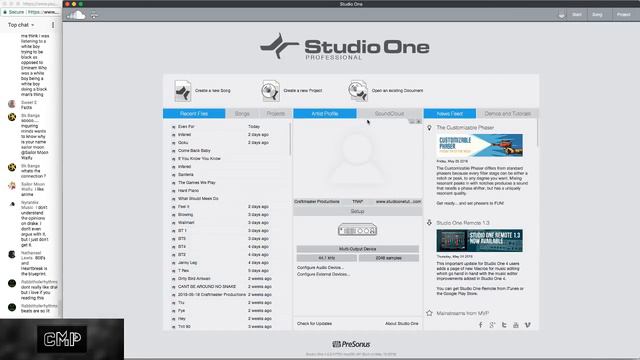Switch to the Demos and Tutorials tab
This screenshot has width=640, height=360.
tap(507, 113)
